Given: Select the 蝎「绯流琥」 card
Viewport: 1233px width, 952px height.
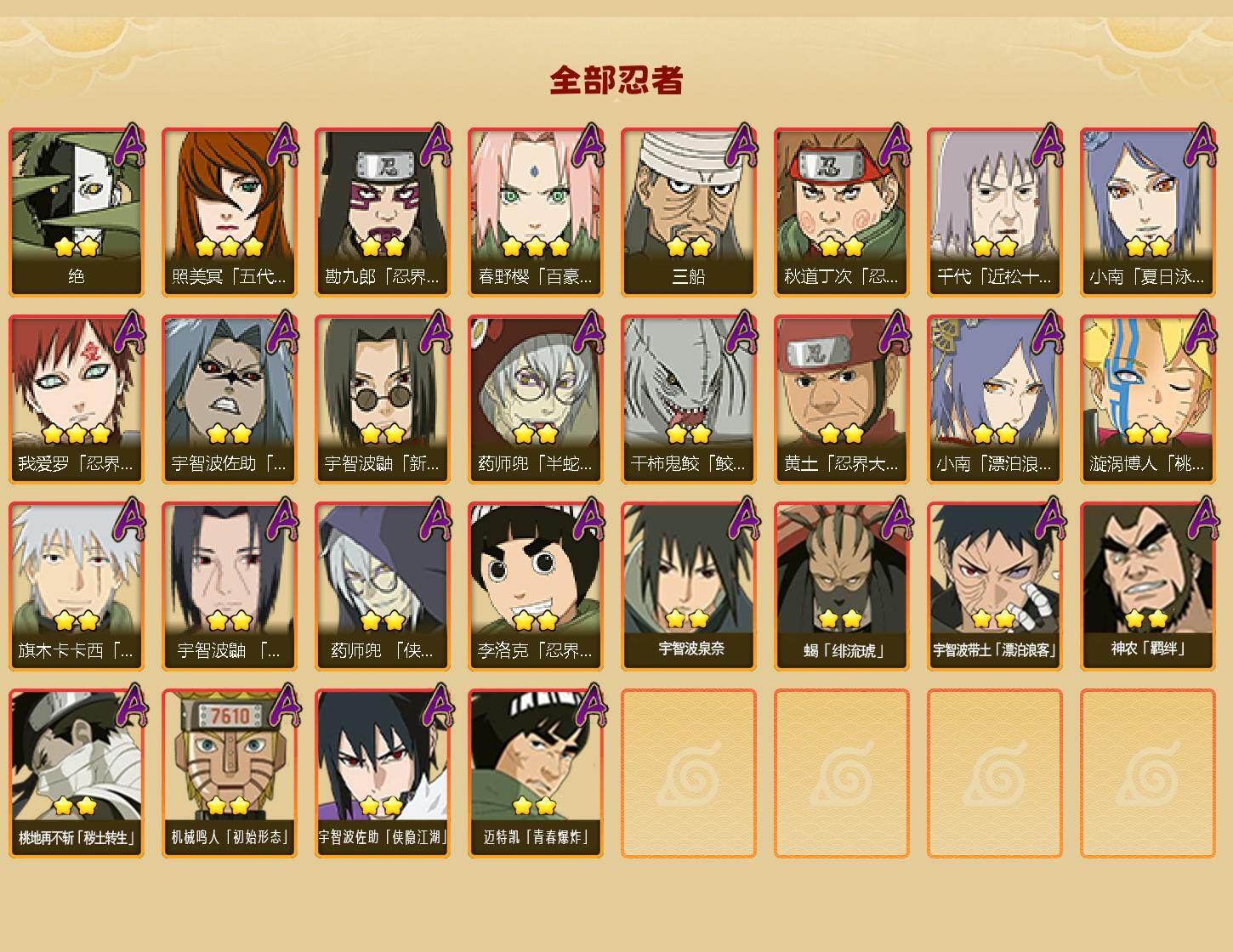Looking at the screenshot, I should (842, 586).
